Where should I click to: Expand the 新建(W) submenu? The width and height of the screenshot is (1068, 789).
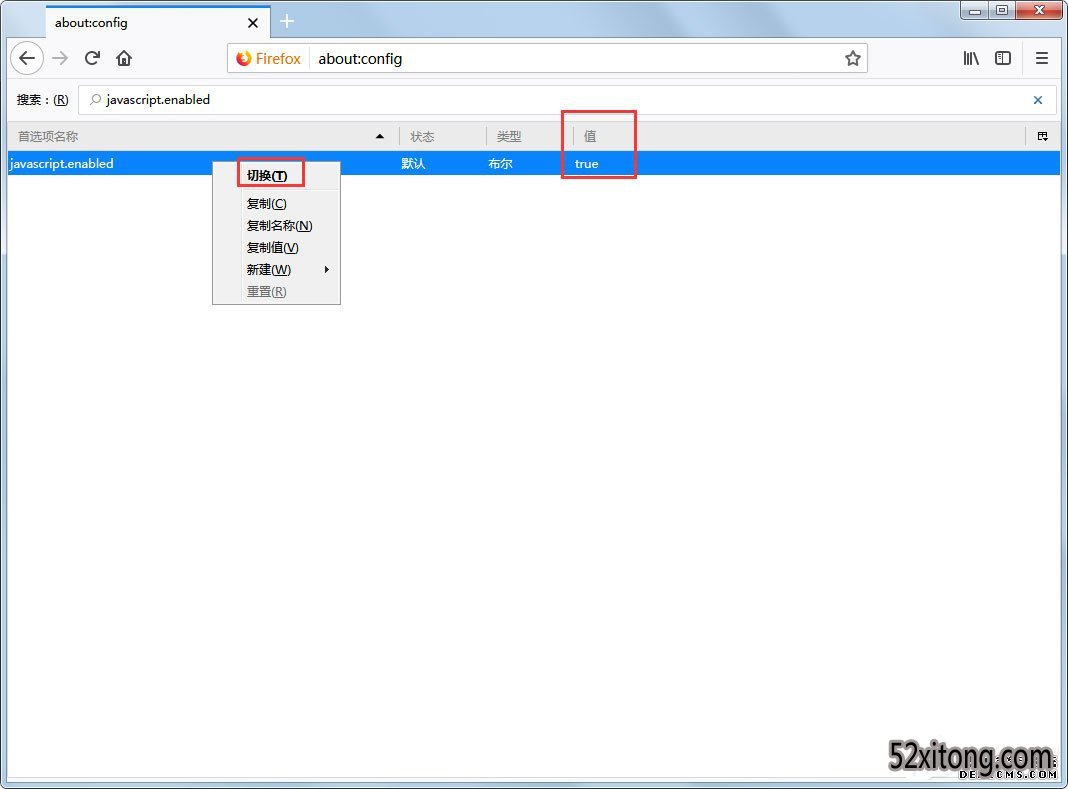tap(277, 270)
